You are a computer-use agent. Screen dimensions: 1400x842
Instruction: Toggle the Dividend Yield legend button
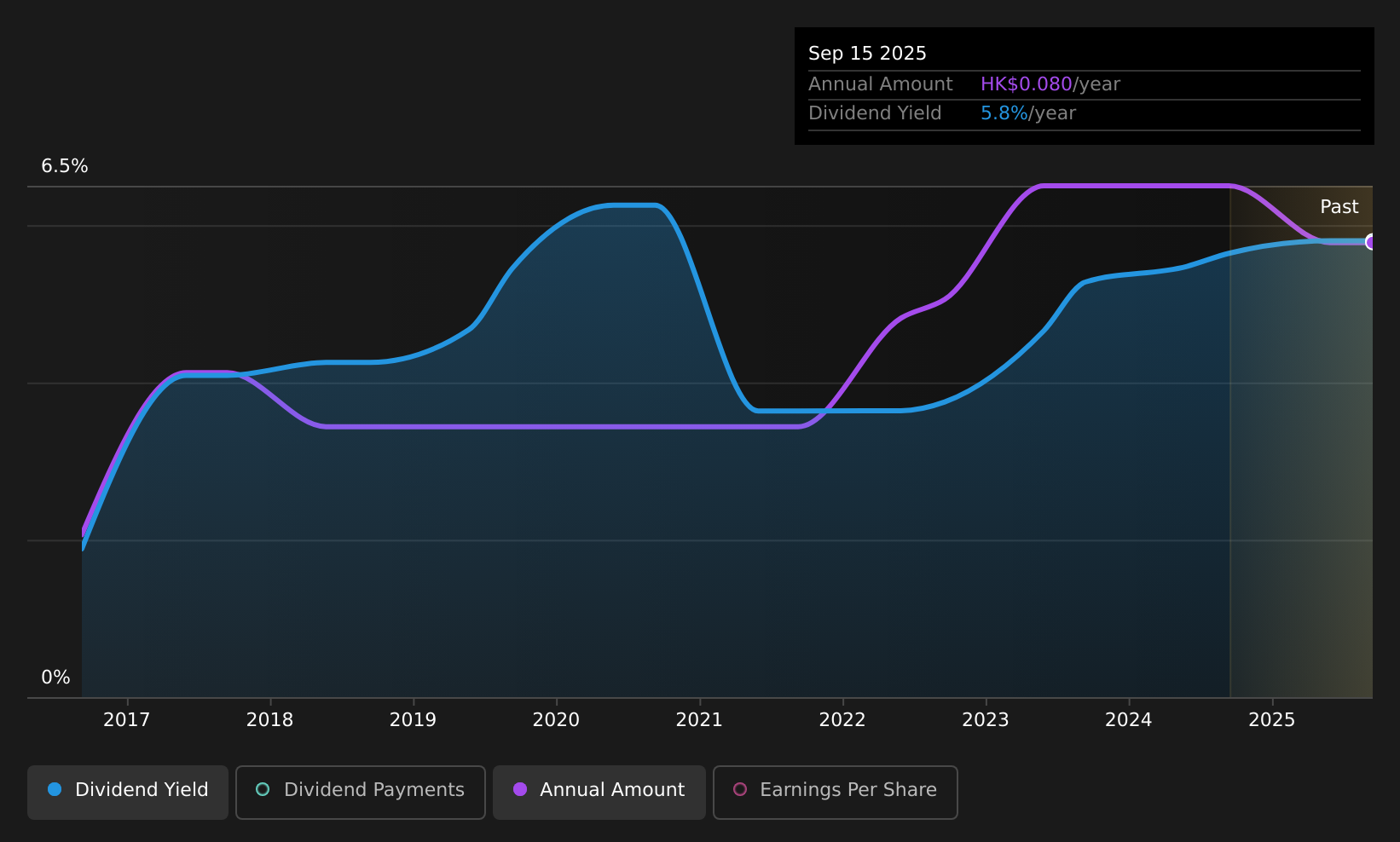[x=128, y=792]
